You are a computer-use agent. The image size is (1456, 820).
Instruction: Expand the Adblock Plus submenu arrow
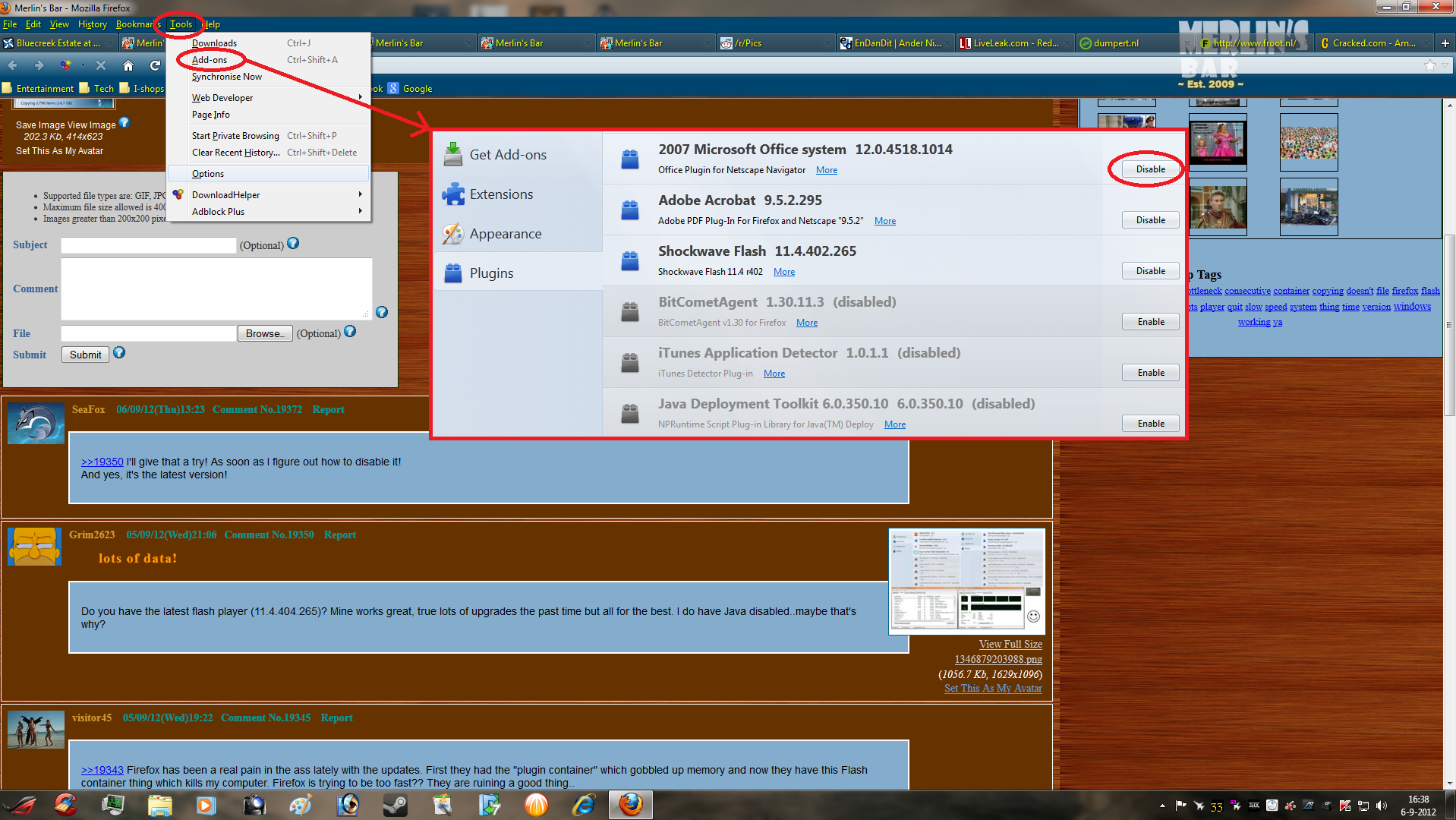pyautogui.click(x=360, y=211)
